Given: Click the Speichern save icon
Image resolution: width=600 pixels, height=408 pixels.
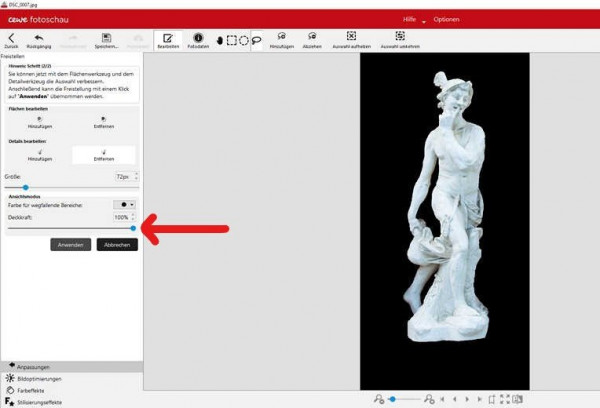Looking at the screenshot, I should (x=106, y=38).
